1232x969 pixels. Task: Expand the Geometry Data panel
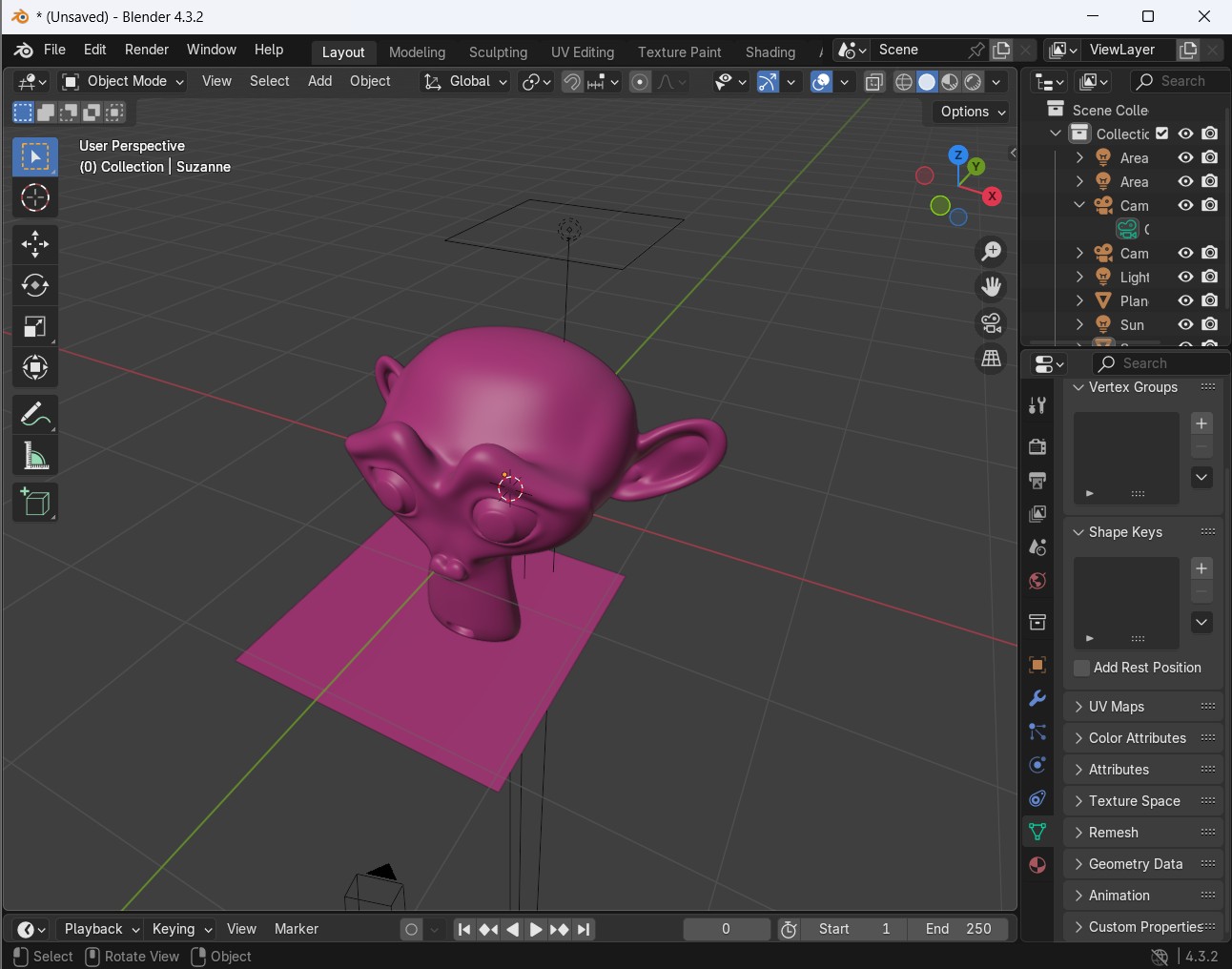(x=1142, y=864)
